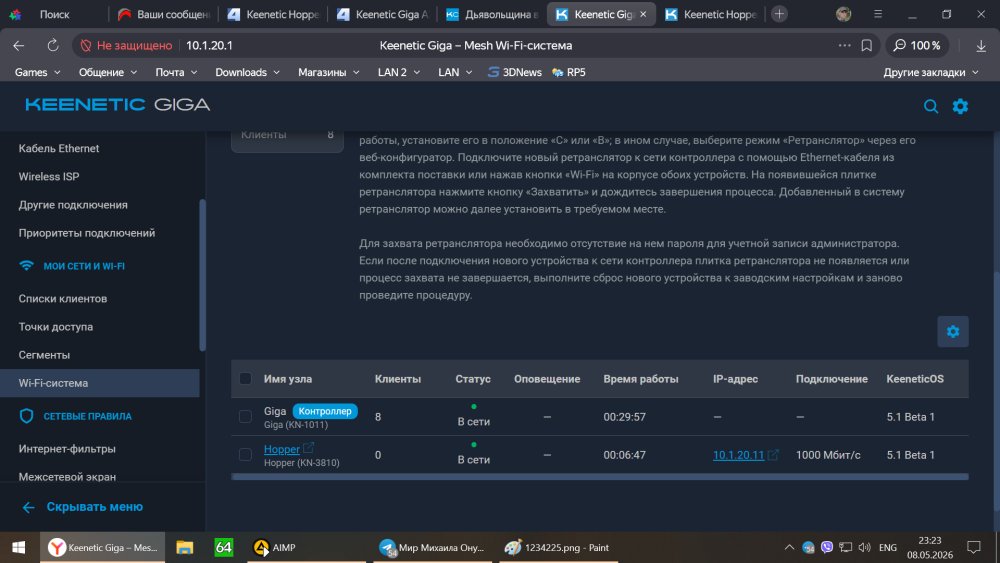This screenshot has width=1000, height=563.
Task: Open table settings gear above node list
Action: click(x=953, y=332)
